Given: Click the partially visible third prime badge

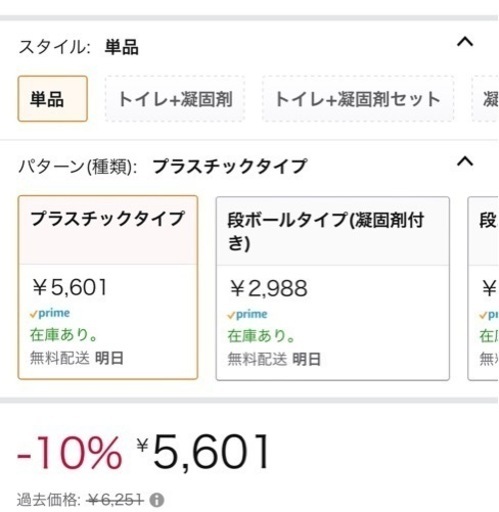Looking at the screenshot, I should point(488,314).
